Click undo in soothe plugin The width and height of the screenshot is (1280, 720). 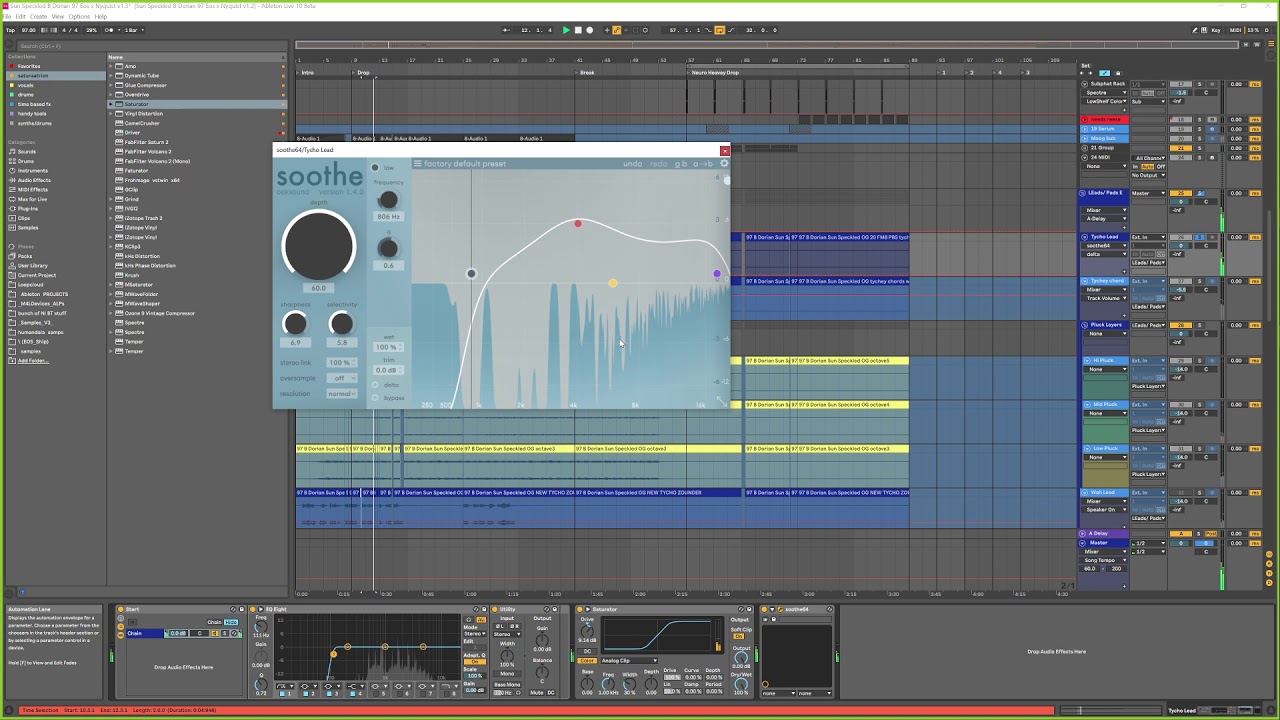[x=633, y=164]
